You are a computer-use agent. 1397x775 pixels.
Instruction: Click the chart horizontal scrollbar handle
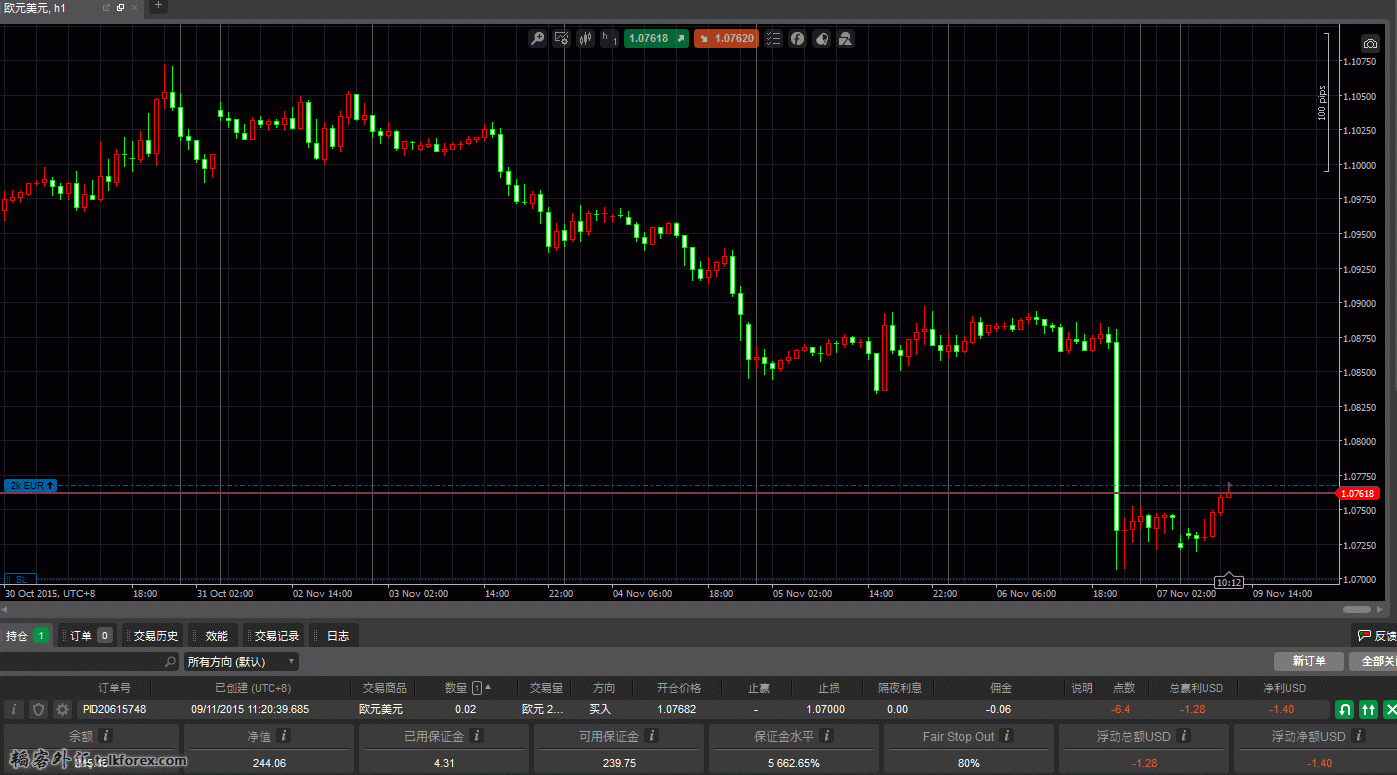[1356, 609]
